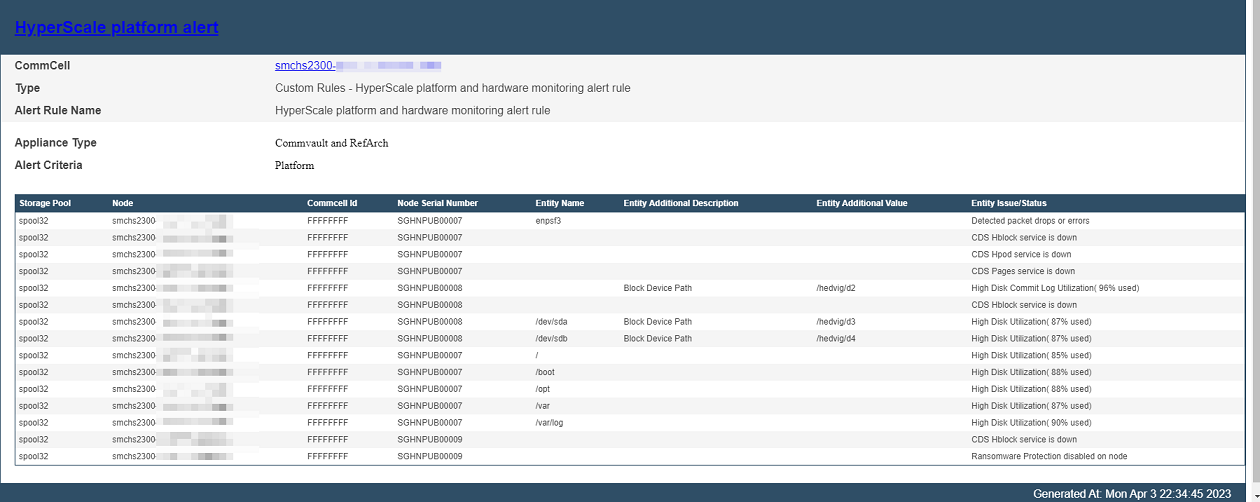Click Ransomware Protection disabled on node status
Screen dimensions: 1260x502
pos(1049,457)
